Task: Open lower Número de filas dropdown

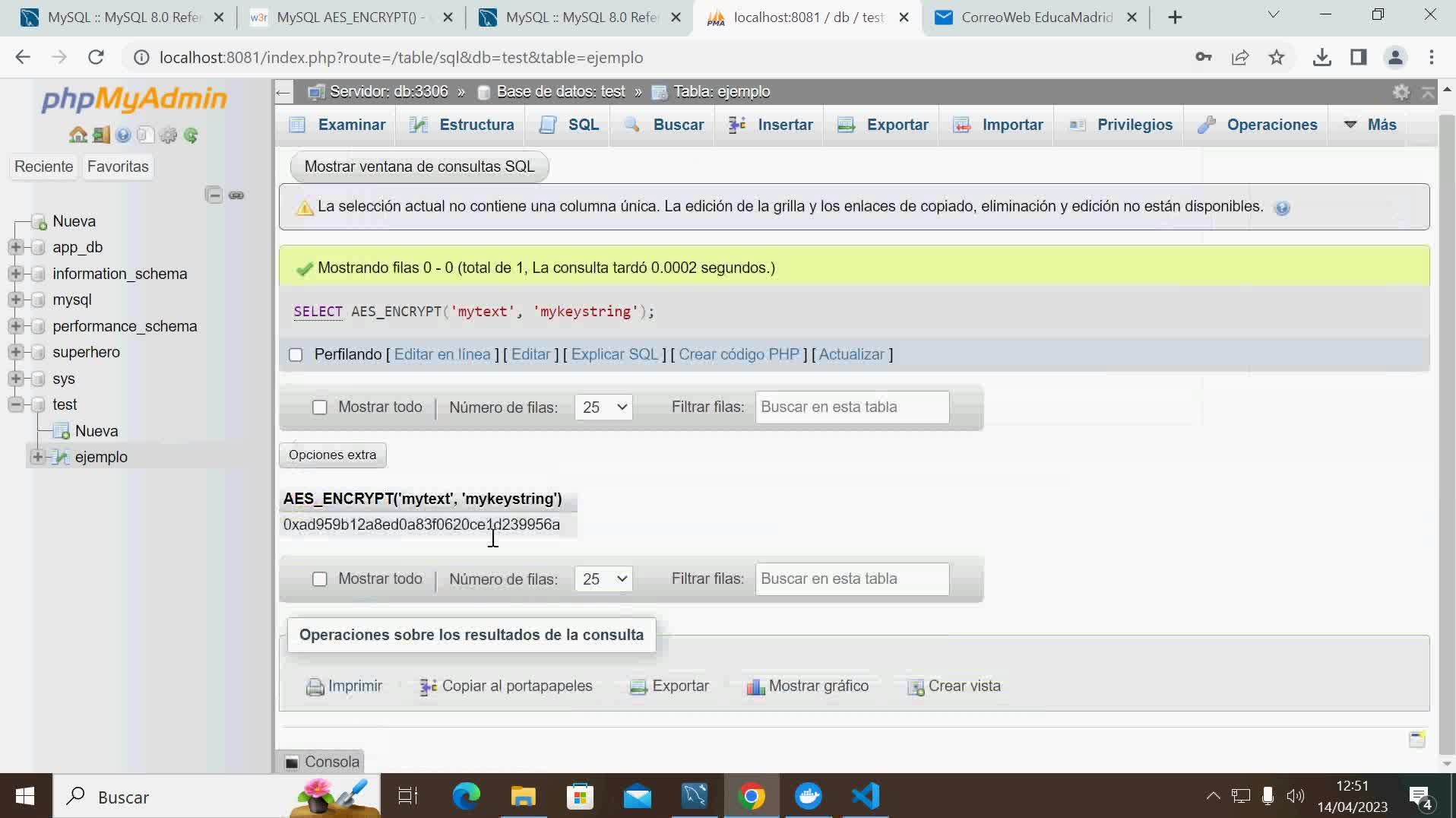Action: tap(603, 579)
